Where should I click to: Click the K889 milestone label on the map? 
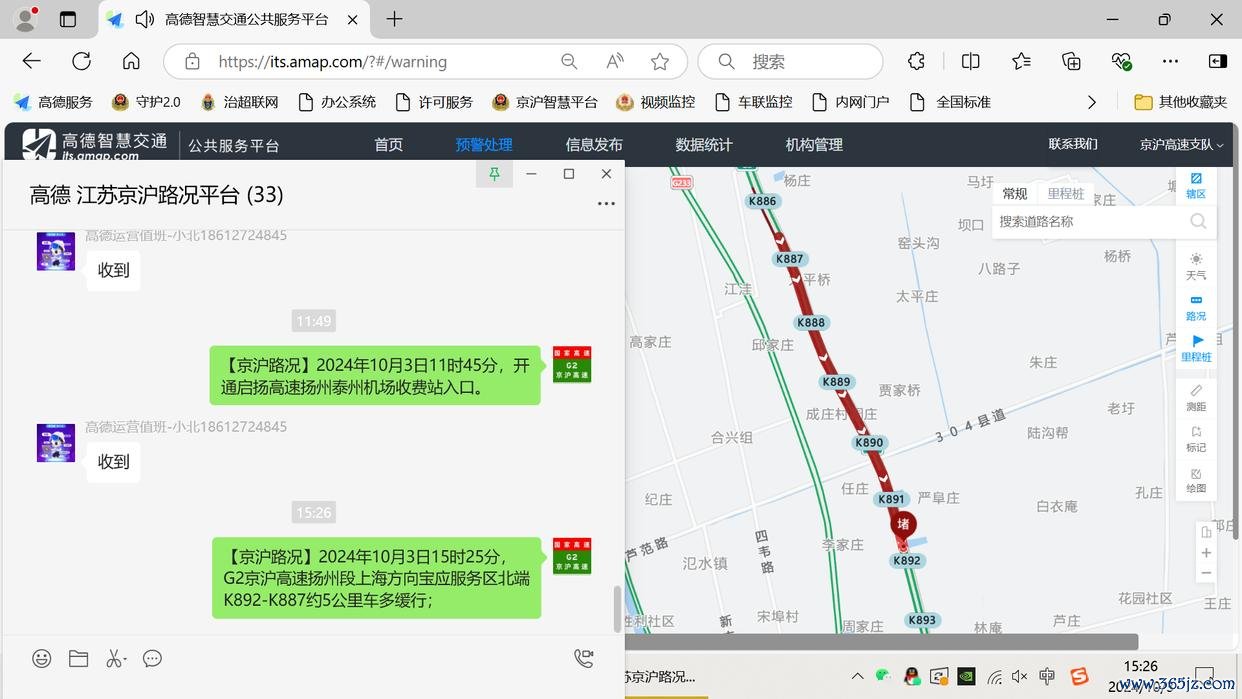point(836,382)
